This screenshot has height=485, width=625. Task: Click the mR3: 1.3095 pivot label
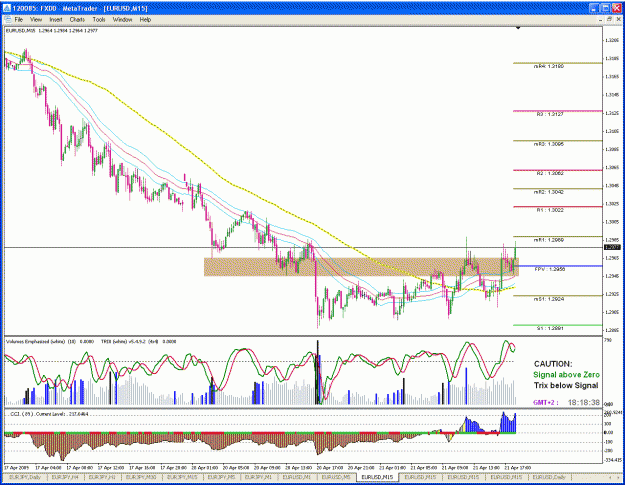pos(549,144)
